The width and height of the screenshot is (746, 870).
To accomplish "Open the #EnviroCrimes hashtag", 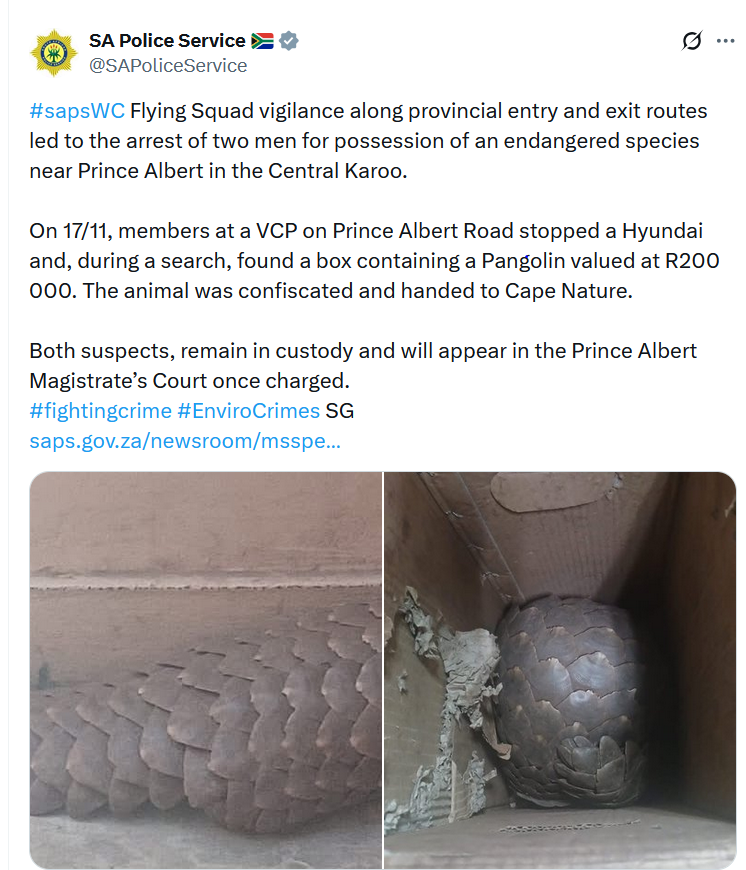I will pyautogui.click(x=250, y=409).
